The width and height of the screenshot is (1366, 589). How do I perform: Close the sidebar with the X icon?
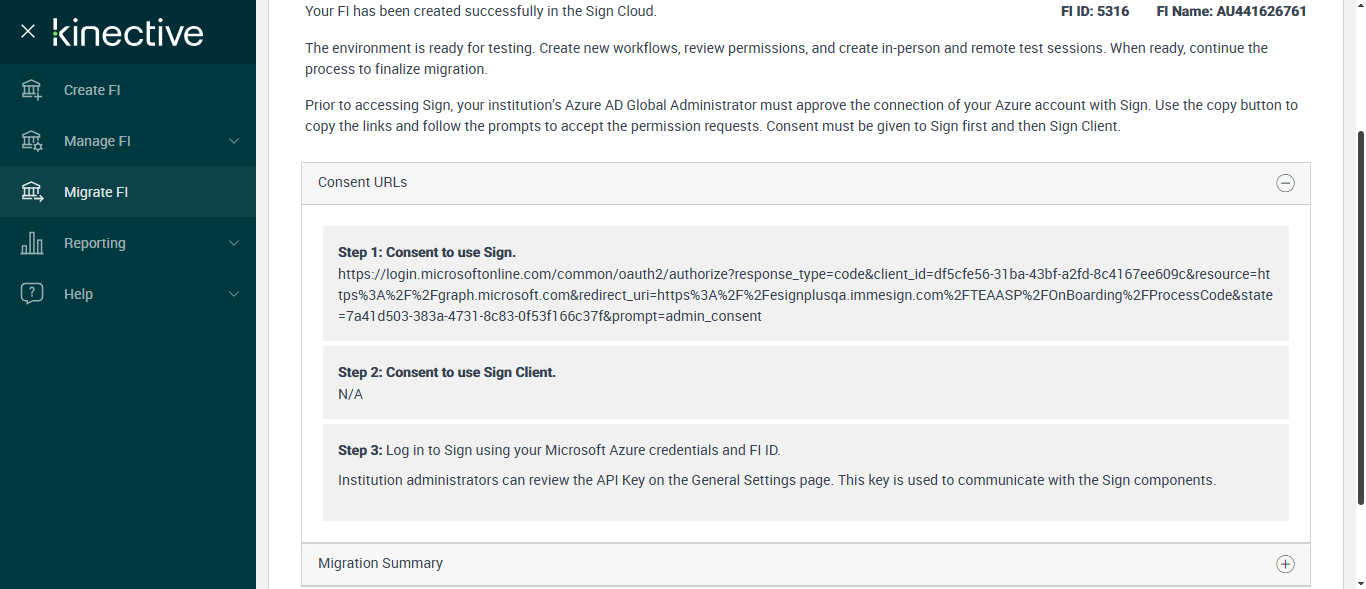click(x=28, y=32)
